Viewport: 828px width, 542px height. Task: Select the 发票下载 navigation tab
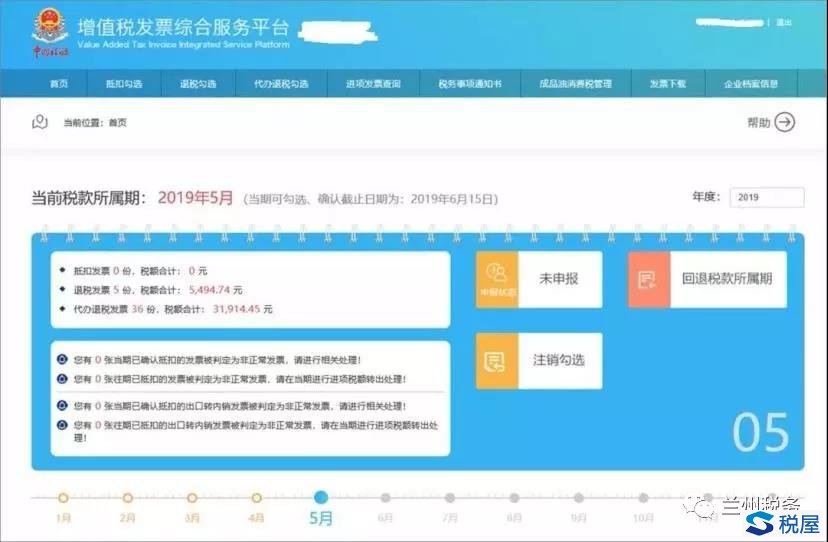point(667,84)
